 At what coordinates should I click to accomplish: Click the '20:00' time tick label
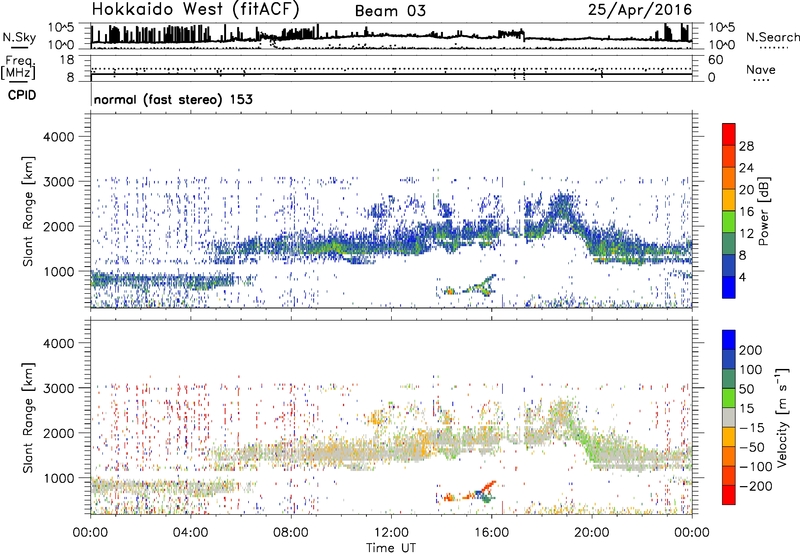coord(592,532)
